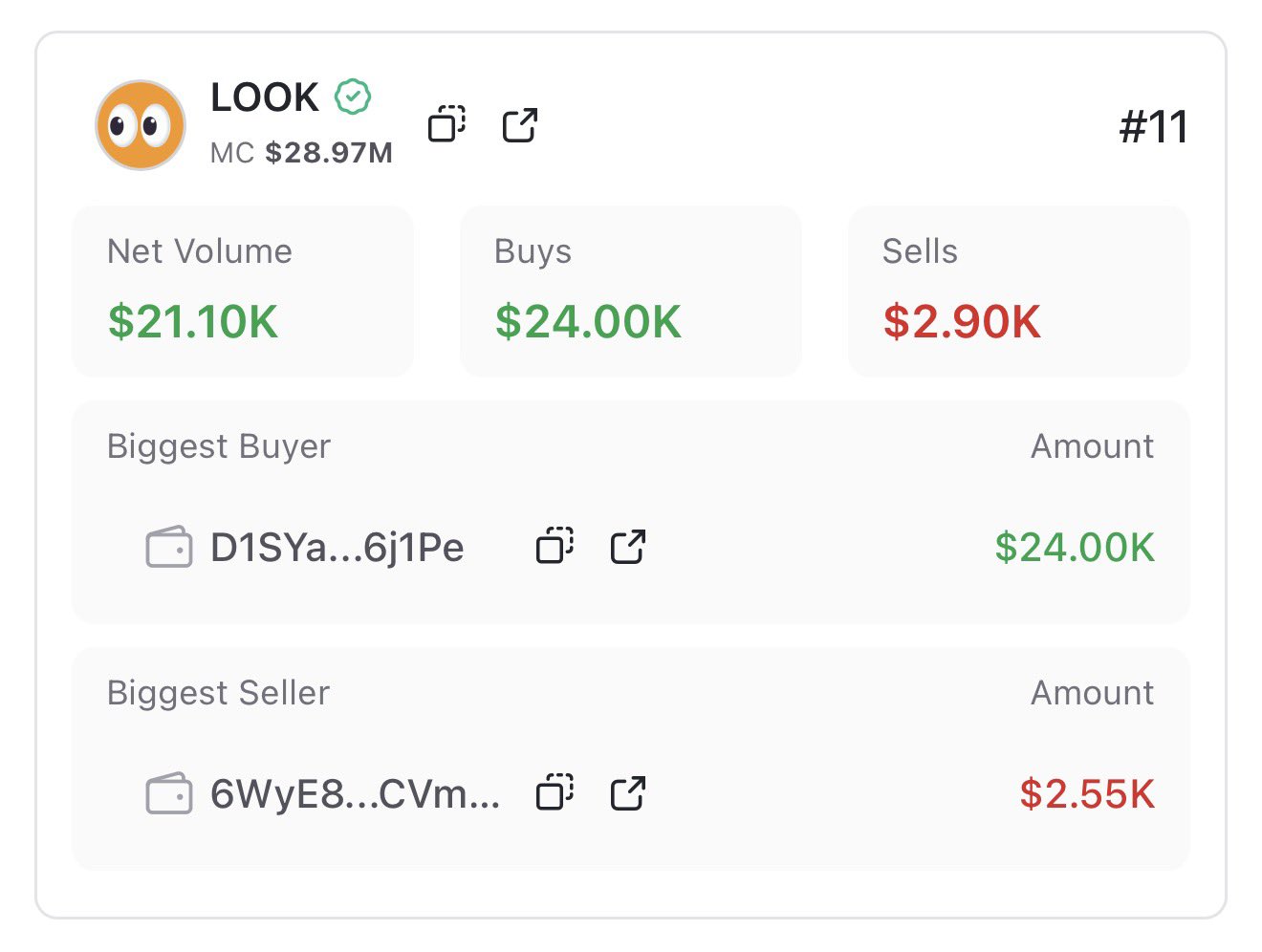Screen dimensions: 1262x952
Task: Click the Biggest Buyer wallet icon
Action: click(169, 548)
